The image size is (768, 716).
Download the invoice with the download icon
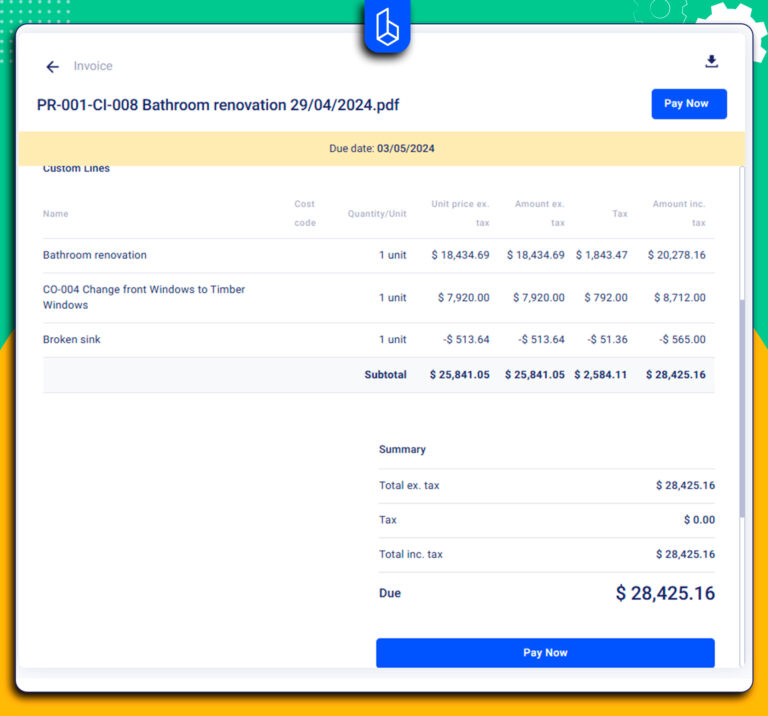coord(711,61)
